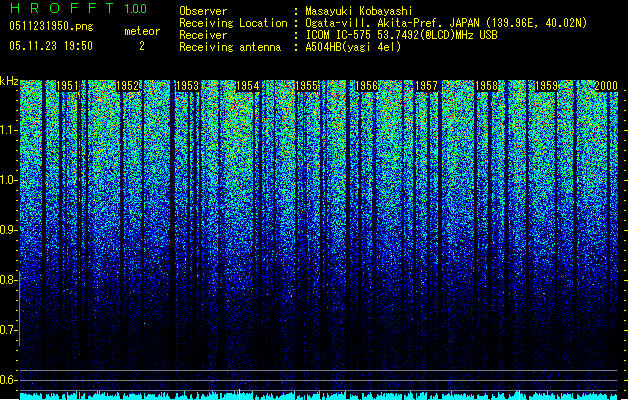Click the HROFFT 1.0.0 title text
Screen dimensions: 629x400
[x=79, y=8]
